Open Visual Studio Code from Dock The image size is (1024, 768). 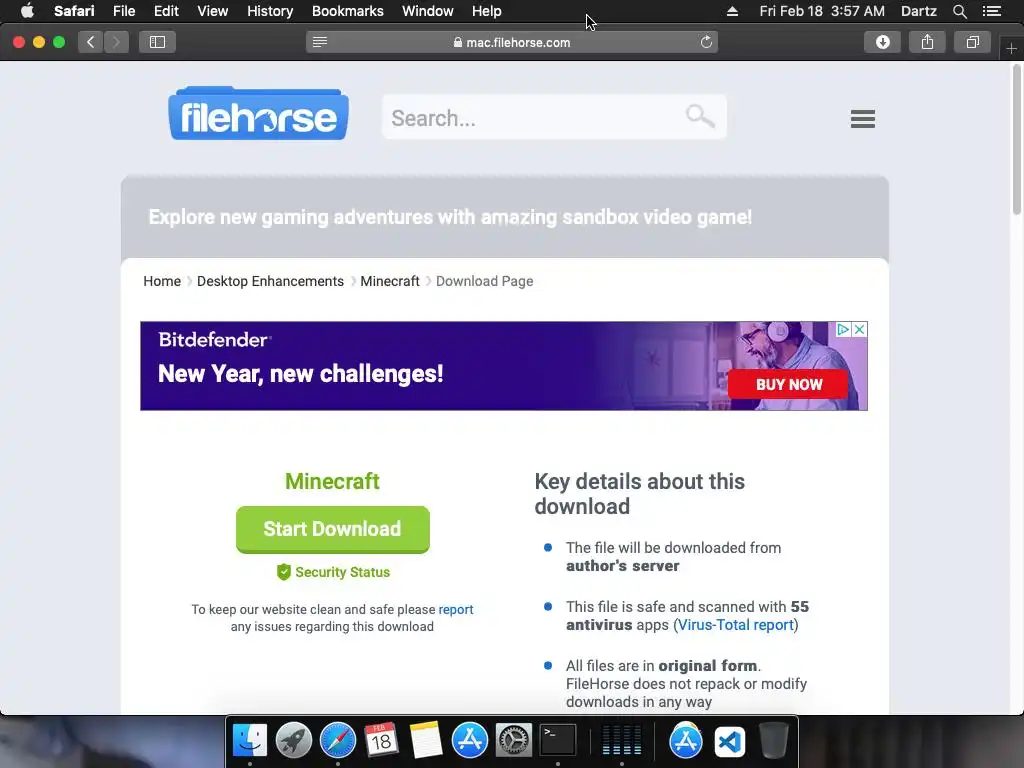point(729,742)
